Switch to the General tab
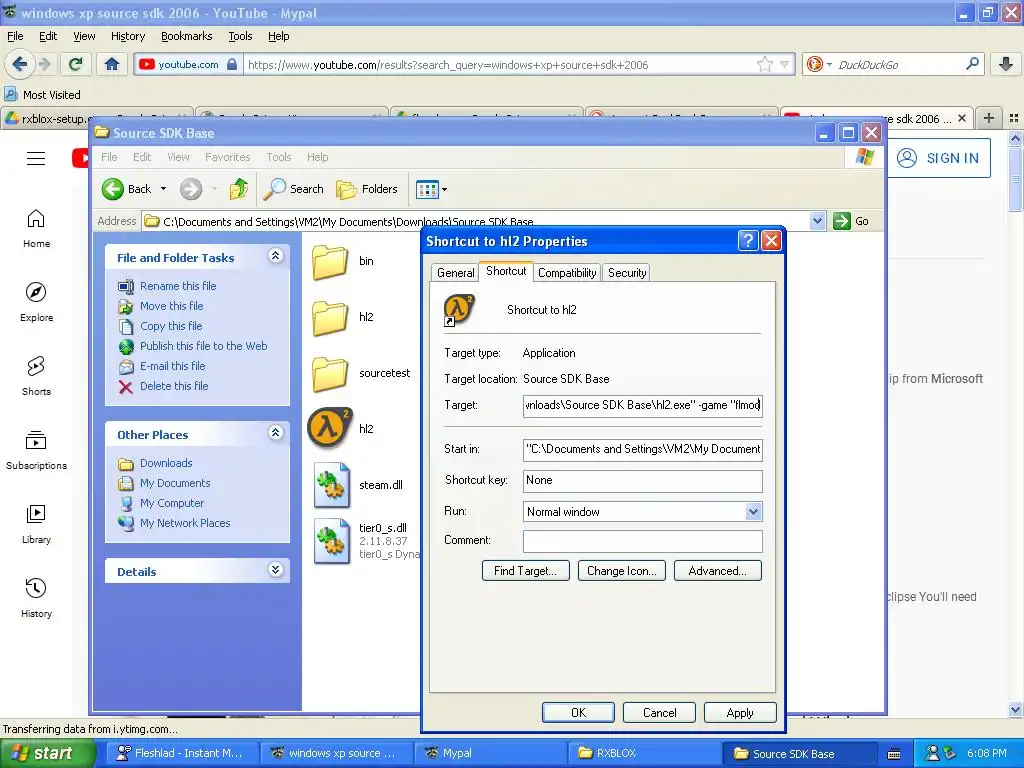Viewport: 1024px width, 768px height. [455, 272]
